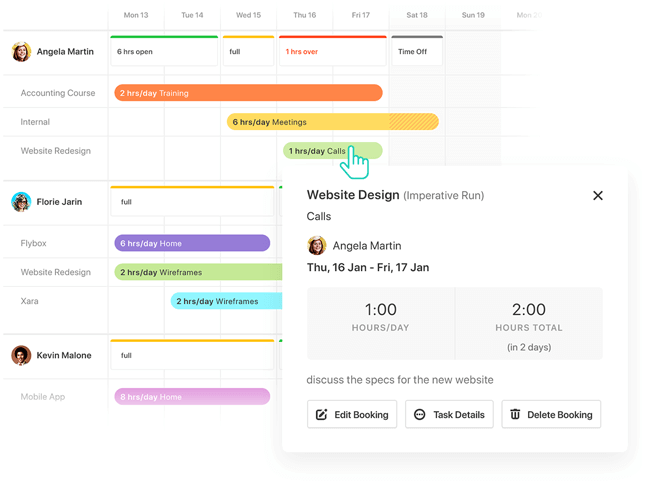Click the Delete Booking button
The width and height of the screenshot is (645, 481).
point(551,414)
